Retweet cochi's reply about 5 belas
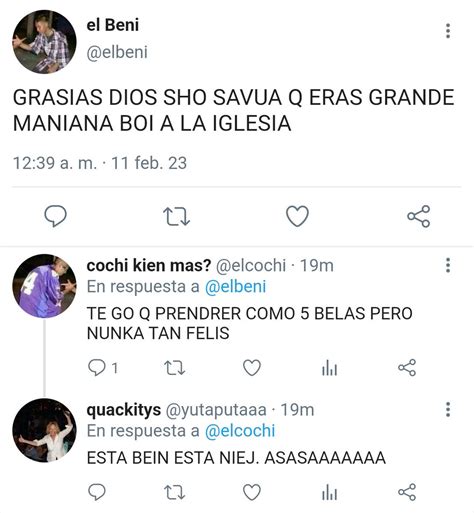The image size is (474, 513). tap(175, 368)
